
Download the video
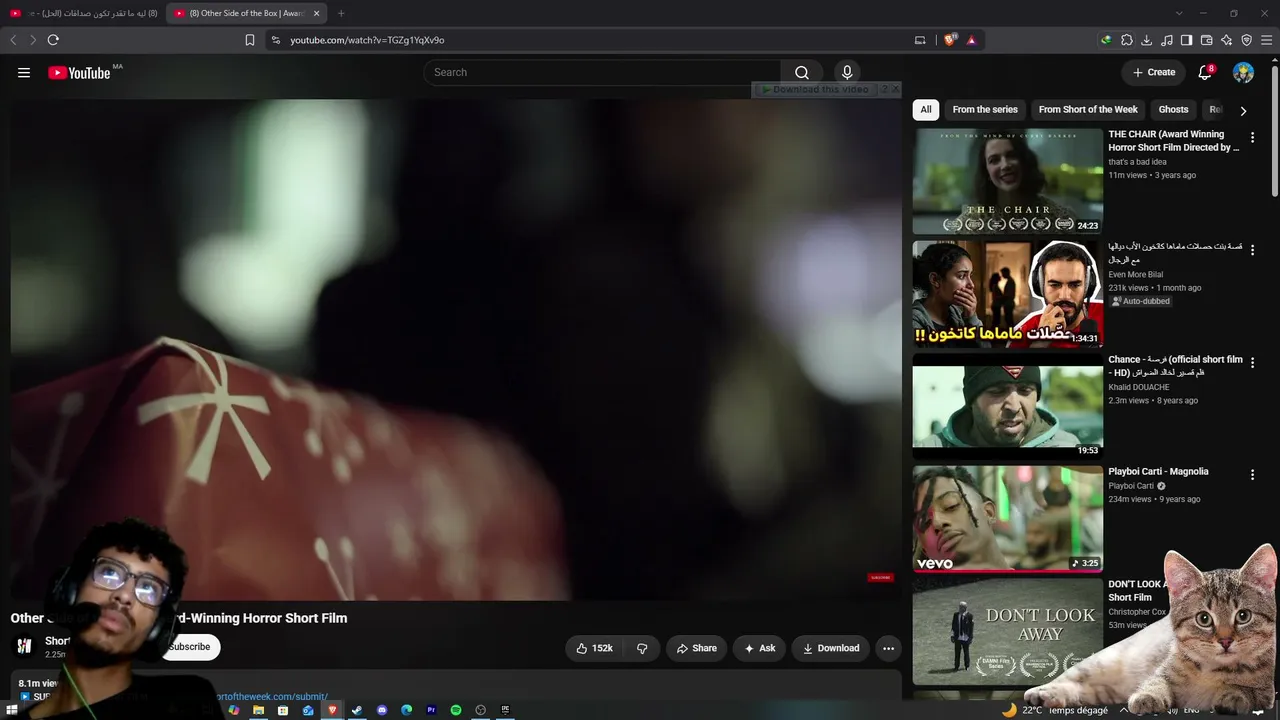[831, 648]
